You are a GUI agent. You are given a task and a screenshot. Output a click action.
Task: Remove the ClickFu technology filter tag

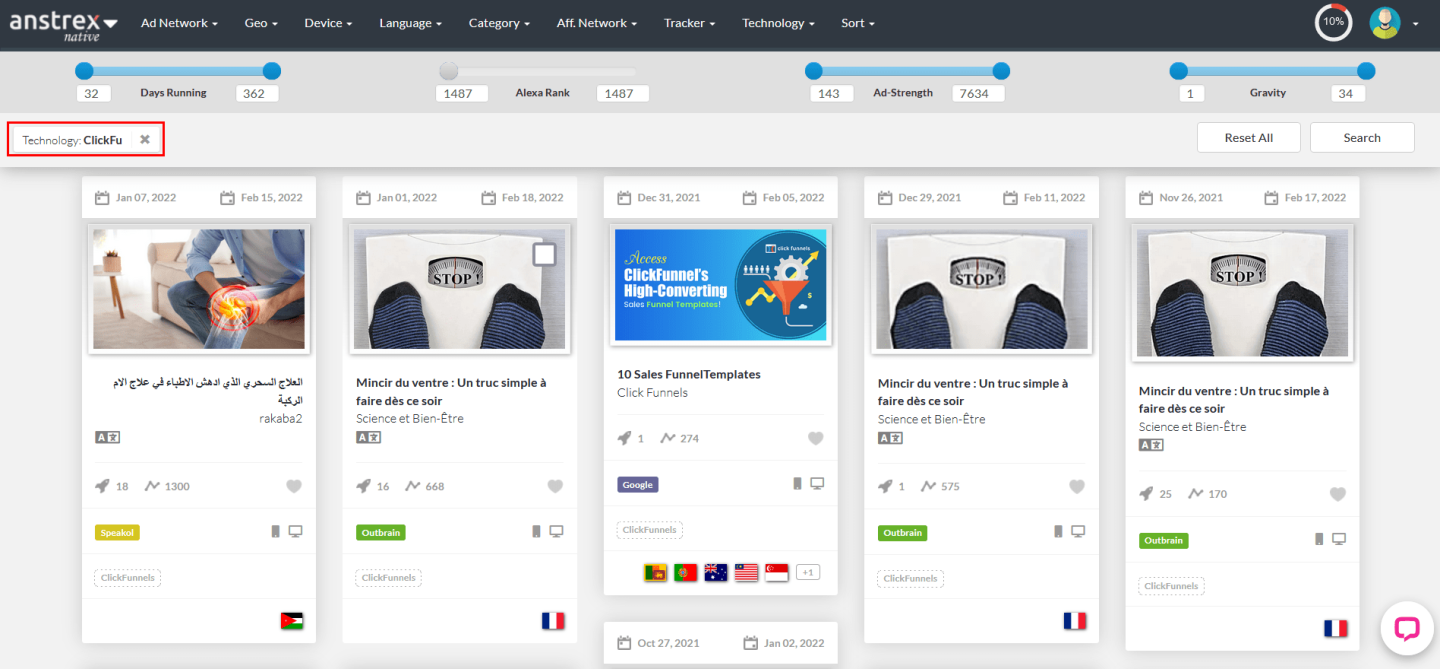click(145, 140)
